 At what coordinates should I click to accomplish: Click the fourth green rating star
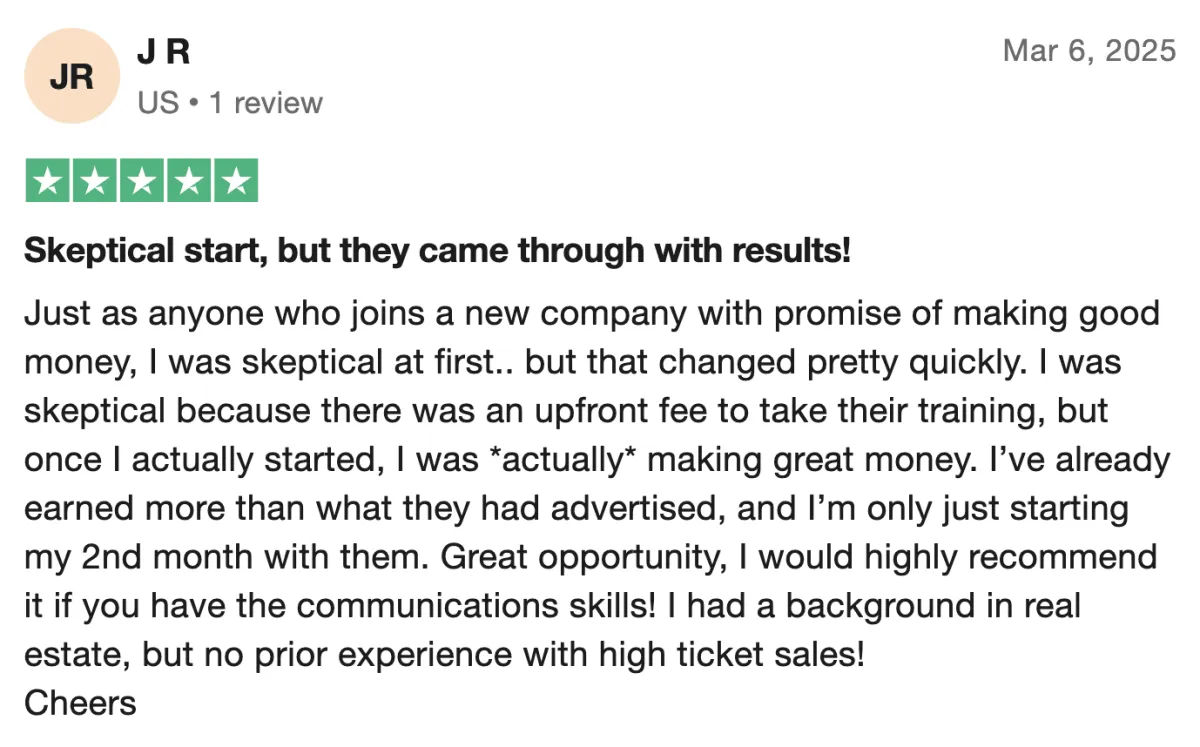pos(188,181)
